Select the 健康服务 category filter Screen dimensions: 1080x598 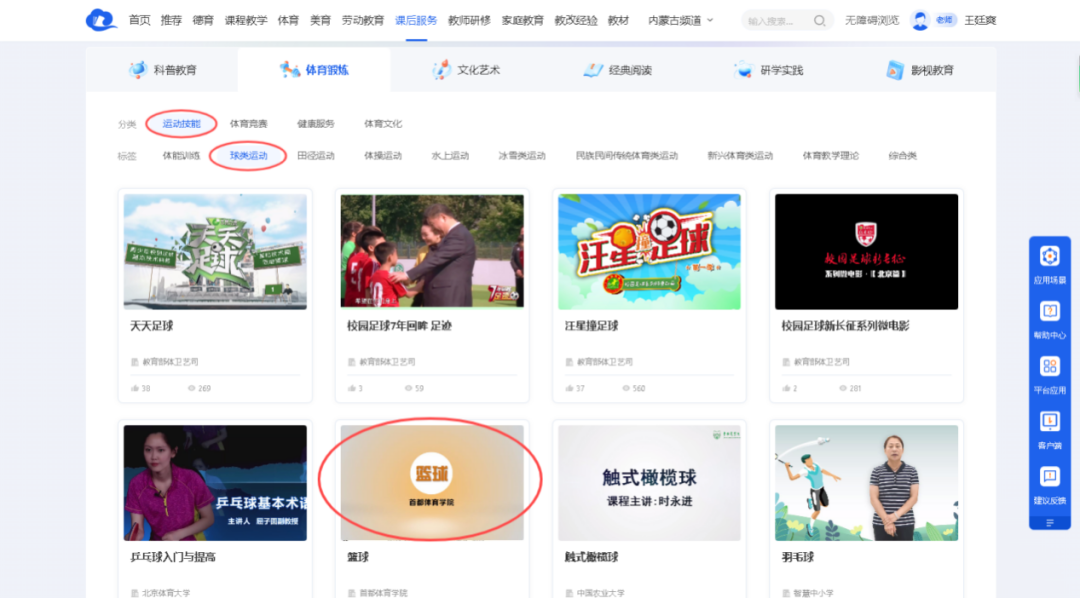click(x=315, y=124)
